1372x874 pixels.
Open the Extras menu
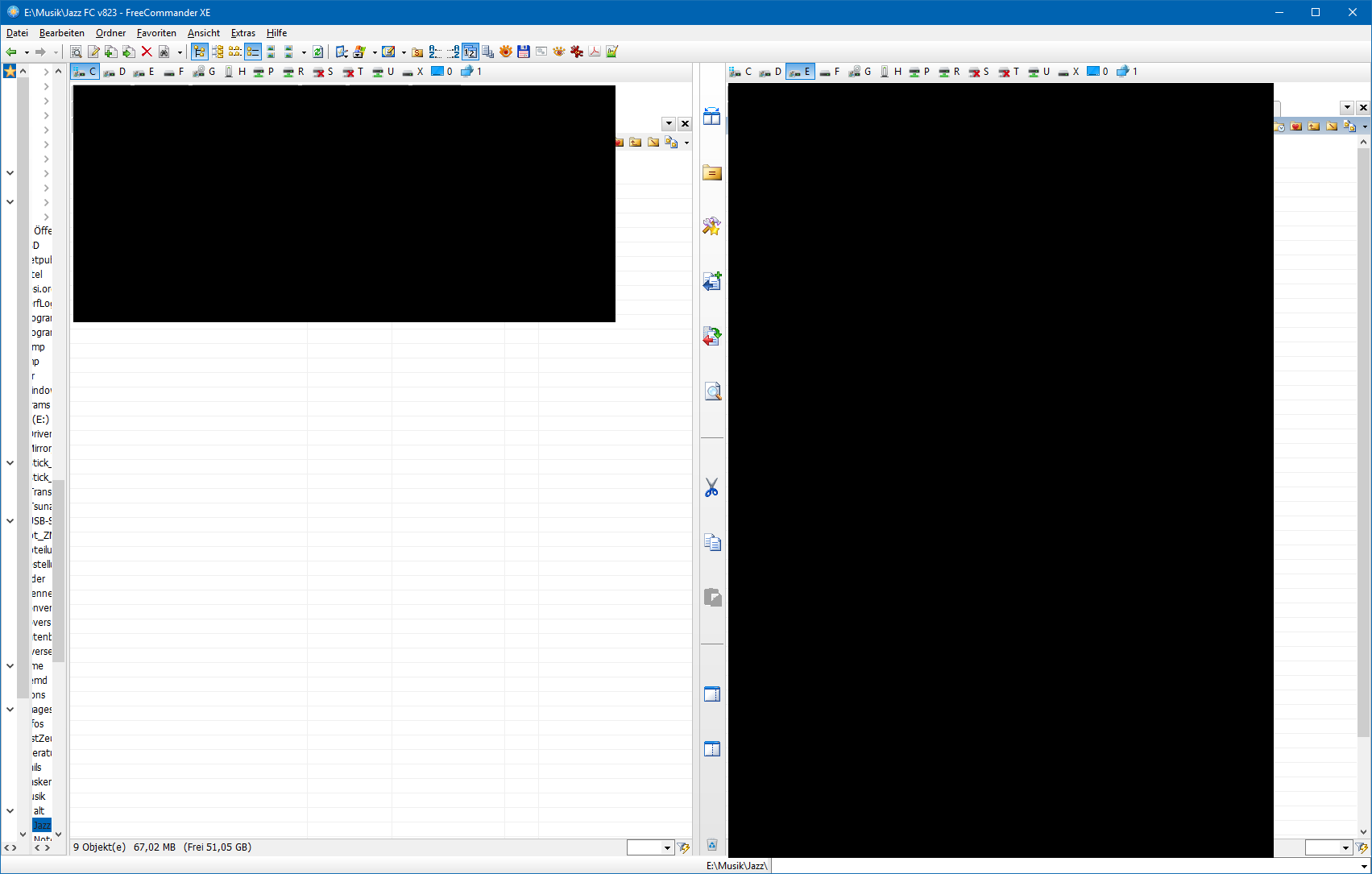pos(243,33)
